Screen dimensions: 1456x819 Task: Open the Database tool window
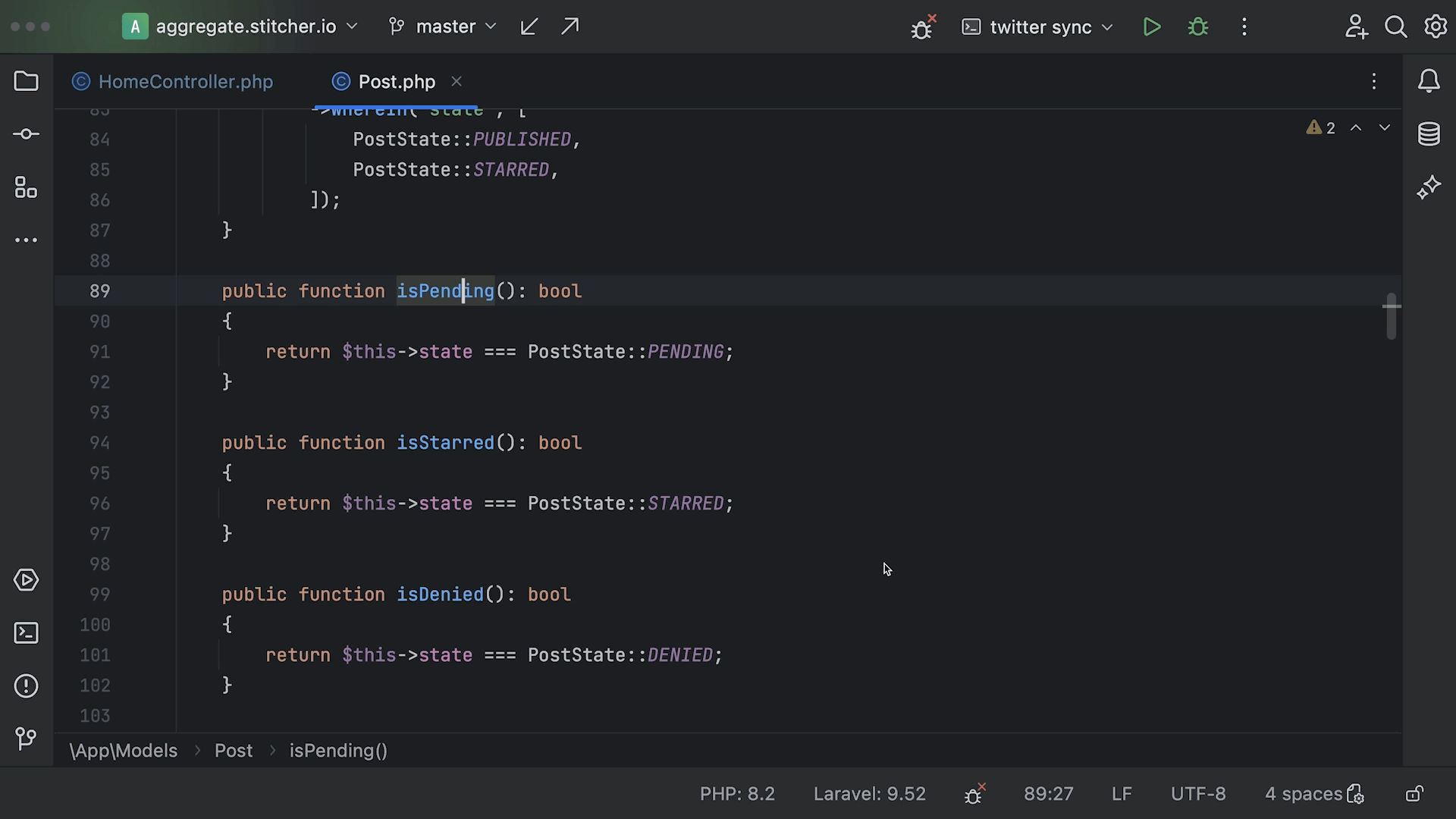click(1429, 134)
